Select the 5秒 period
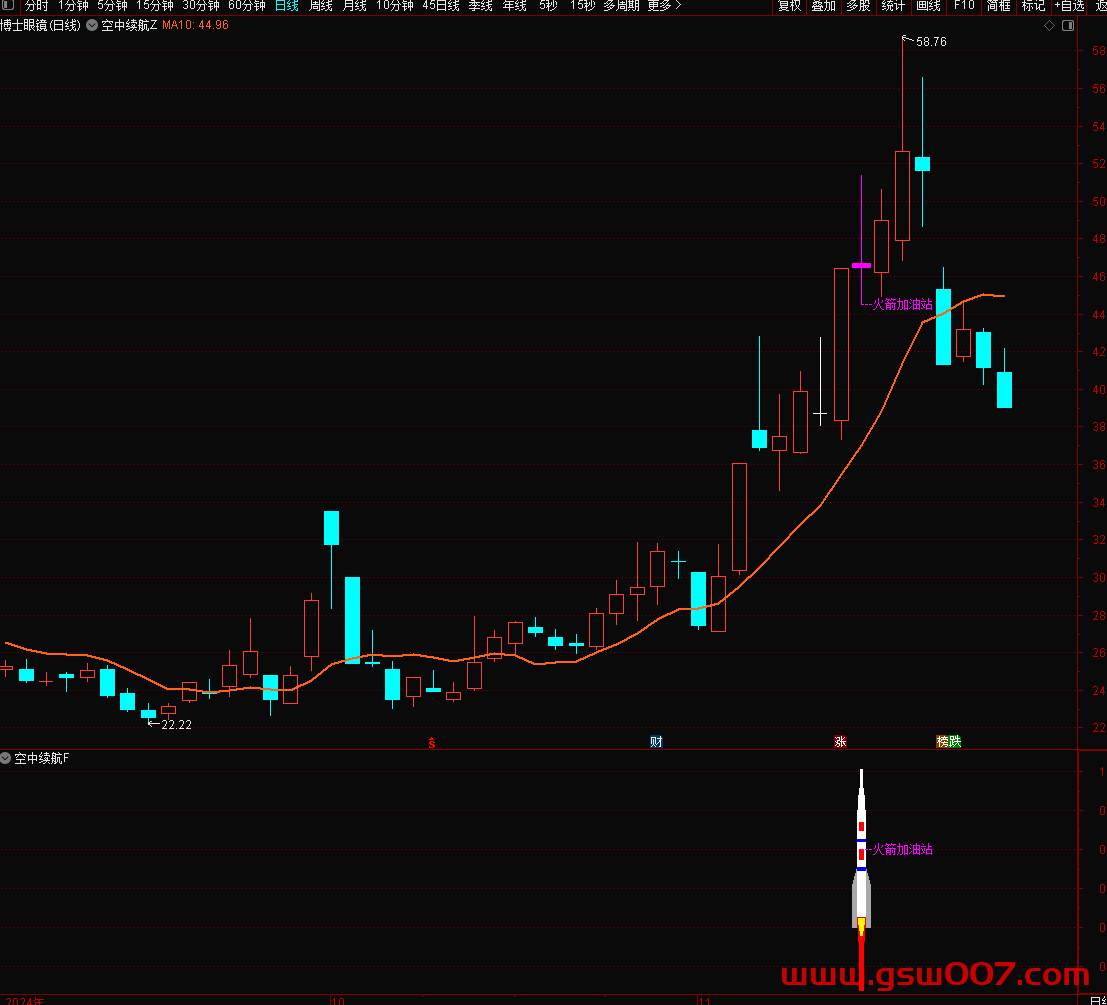This screenshot has width=1107, height=1005. [x=548, y=6]
